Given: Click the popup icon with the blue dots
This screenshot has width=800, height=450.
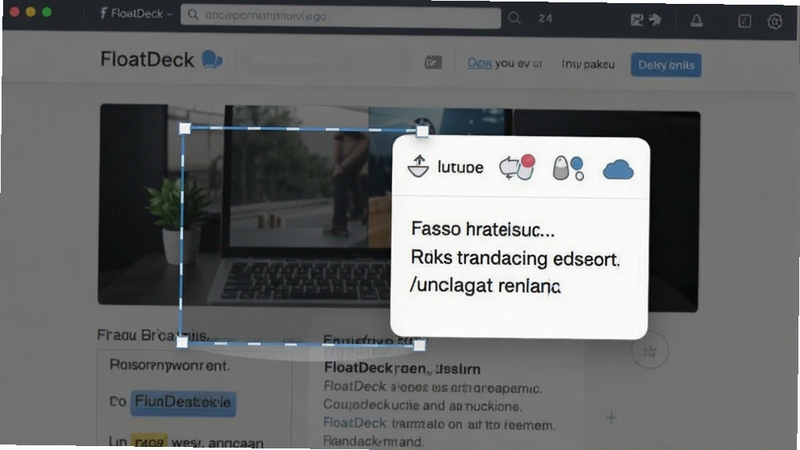Looking at the screenshot, I should 568,168.
